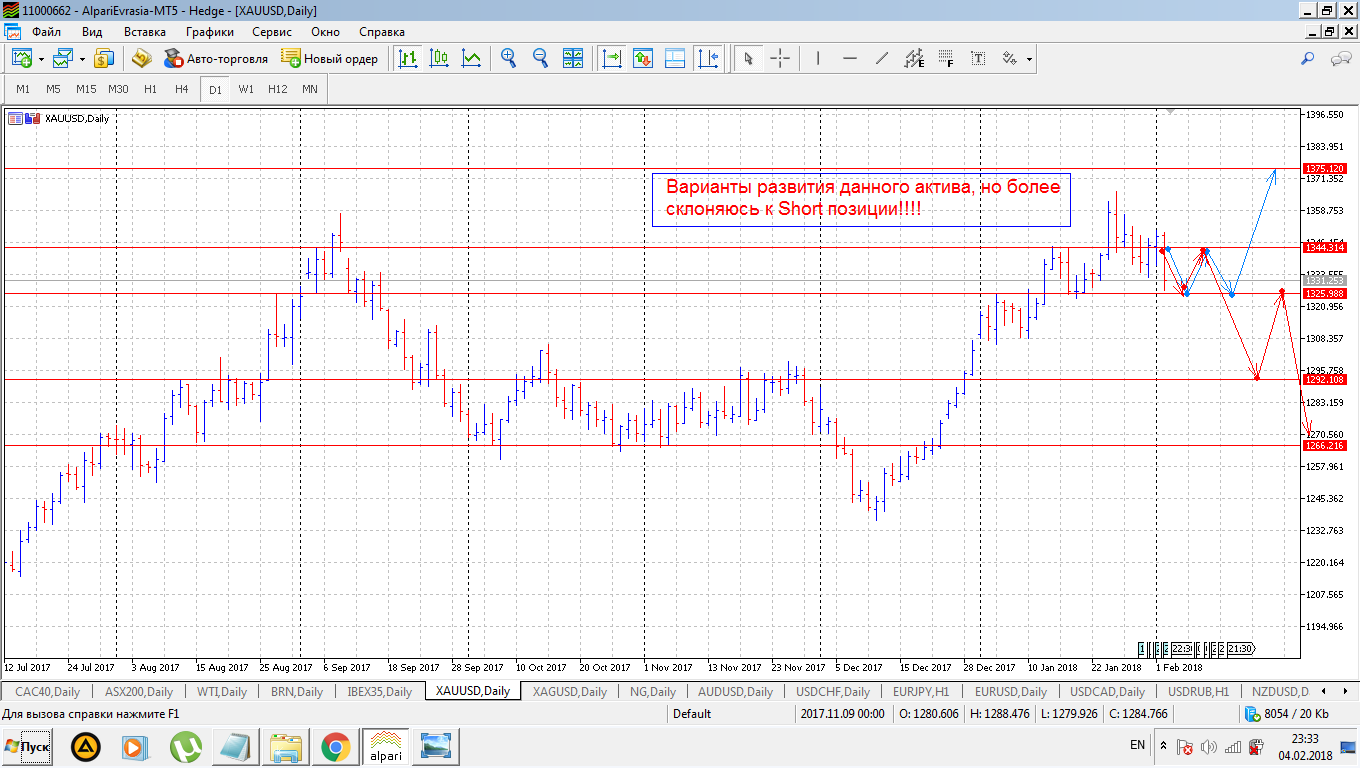Select the text label tool
The width and height of the screenshot is (1360, 768).
[978, 59]
